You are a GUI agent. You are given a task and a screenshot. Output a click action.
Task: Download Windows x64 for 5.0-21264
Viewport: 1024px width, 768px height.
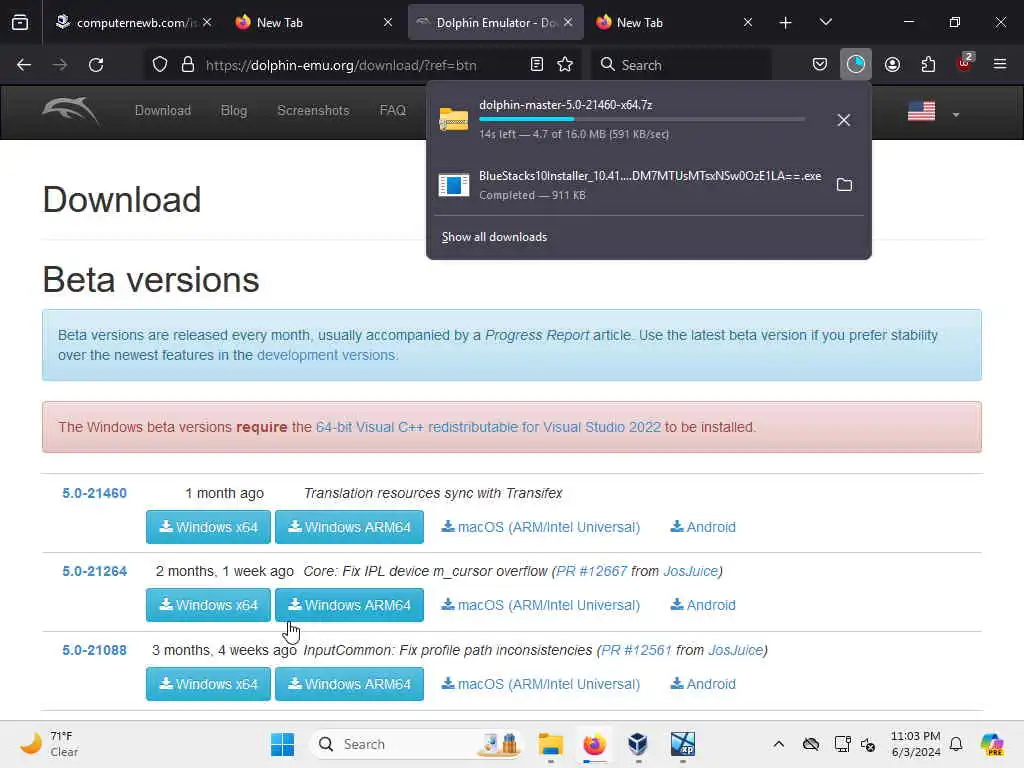[208, 605]
